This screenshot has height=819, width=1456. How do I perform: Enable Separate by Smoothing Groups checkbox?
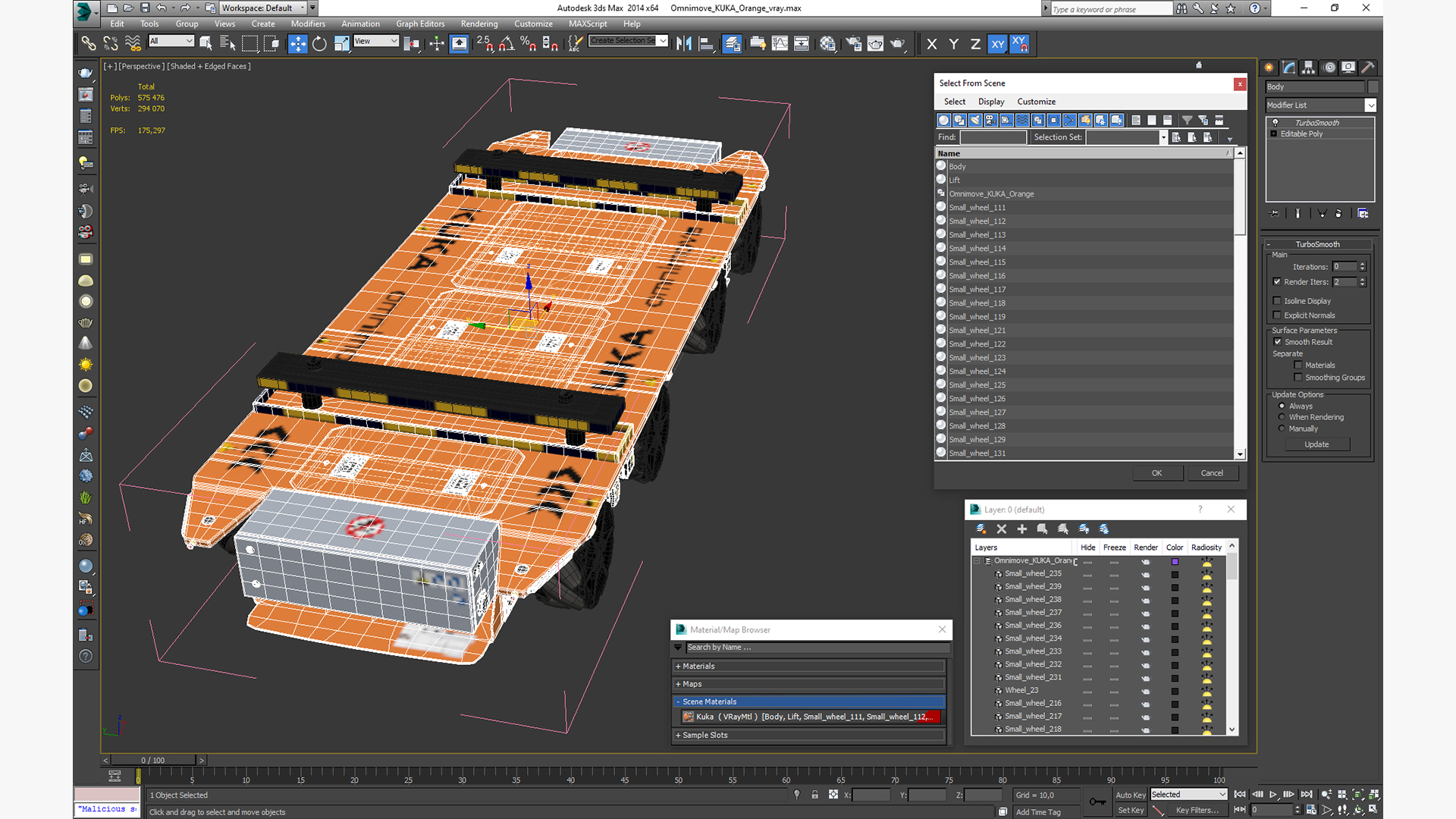click(x=1298, y=378)
